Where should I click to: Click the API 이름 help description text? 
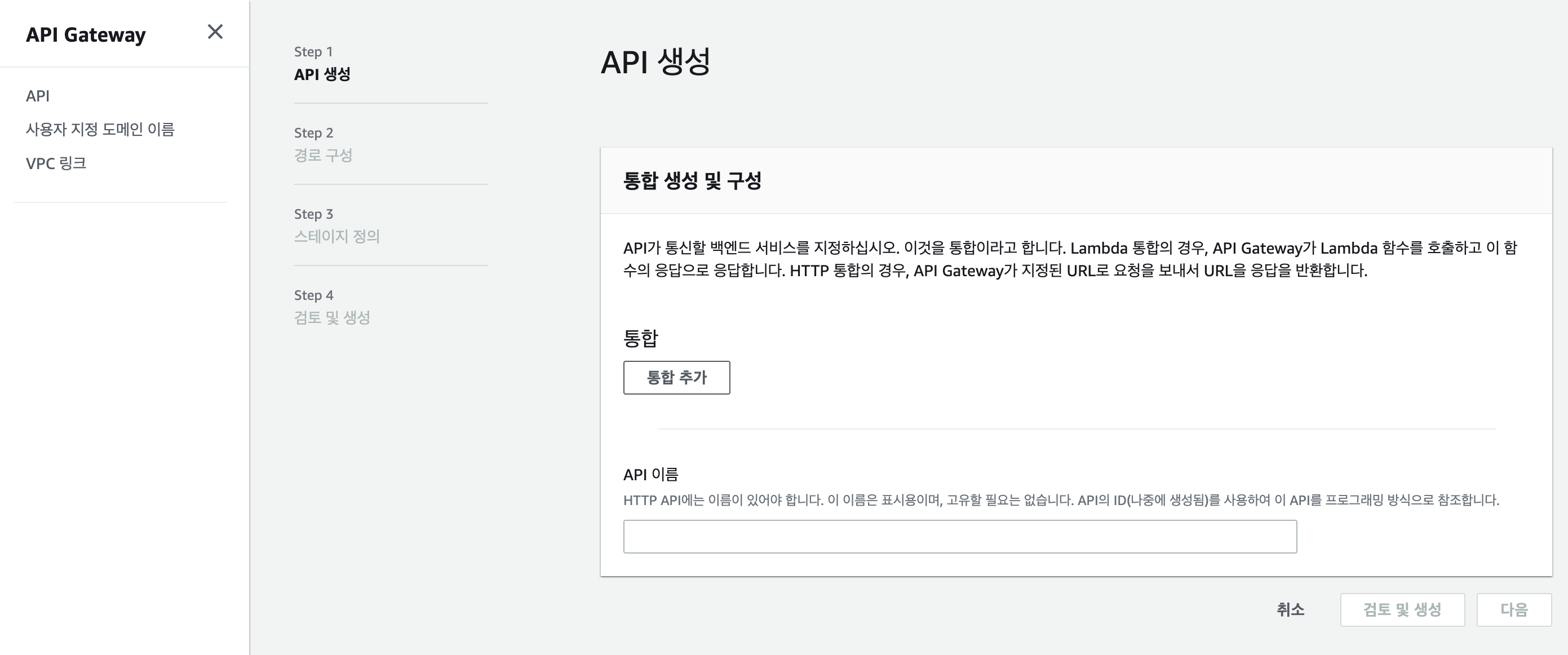(1060, 500)
